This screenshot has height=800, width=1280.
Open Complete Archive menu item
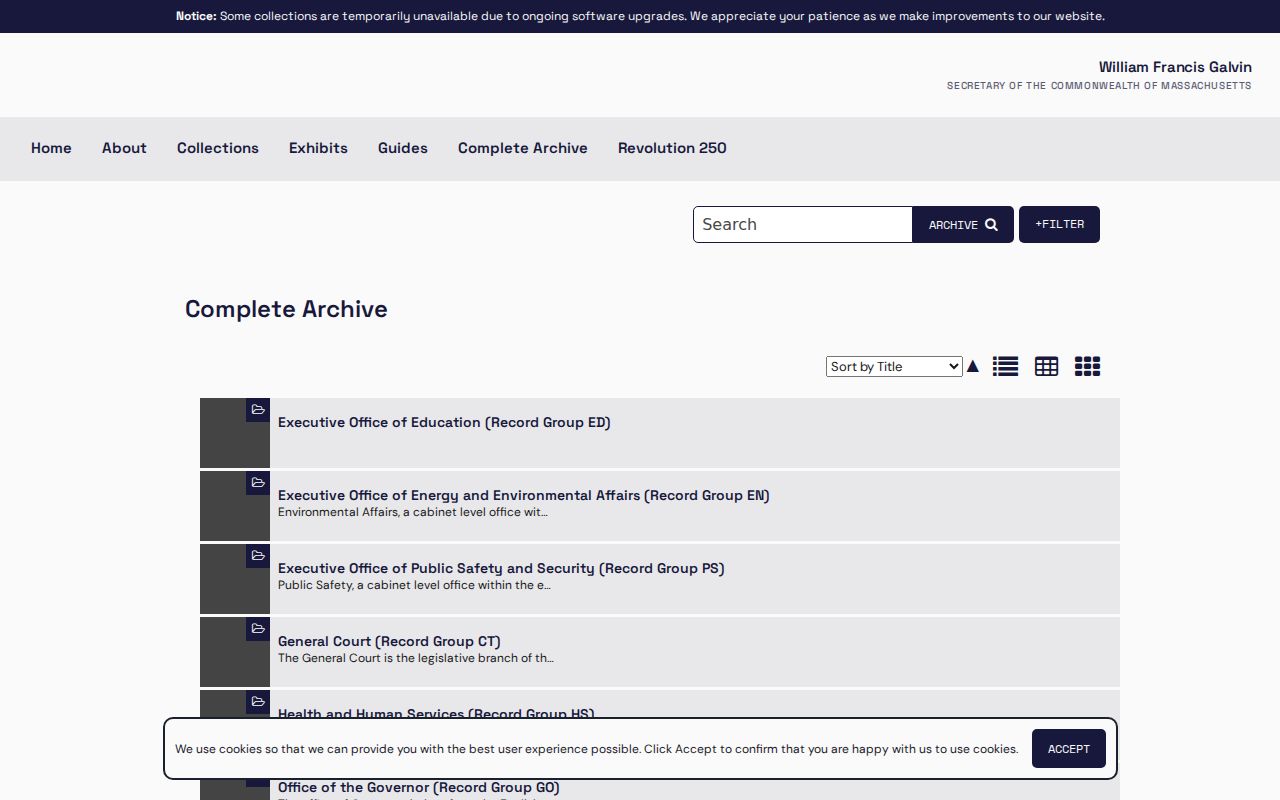523,148
